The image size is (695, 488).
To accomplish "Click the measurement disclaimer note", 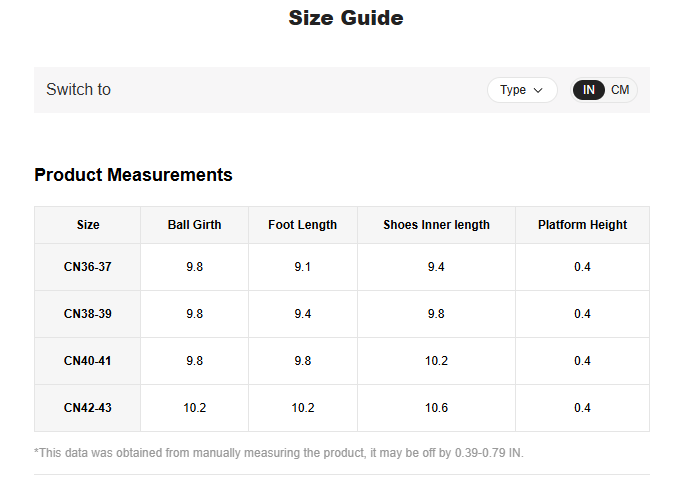I will tap(278, 453).
